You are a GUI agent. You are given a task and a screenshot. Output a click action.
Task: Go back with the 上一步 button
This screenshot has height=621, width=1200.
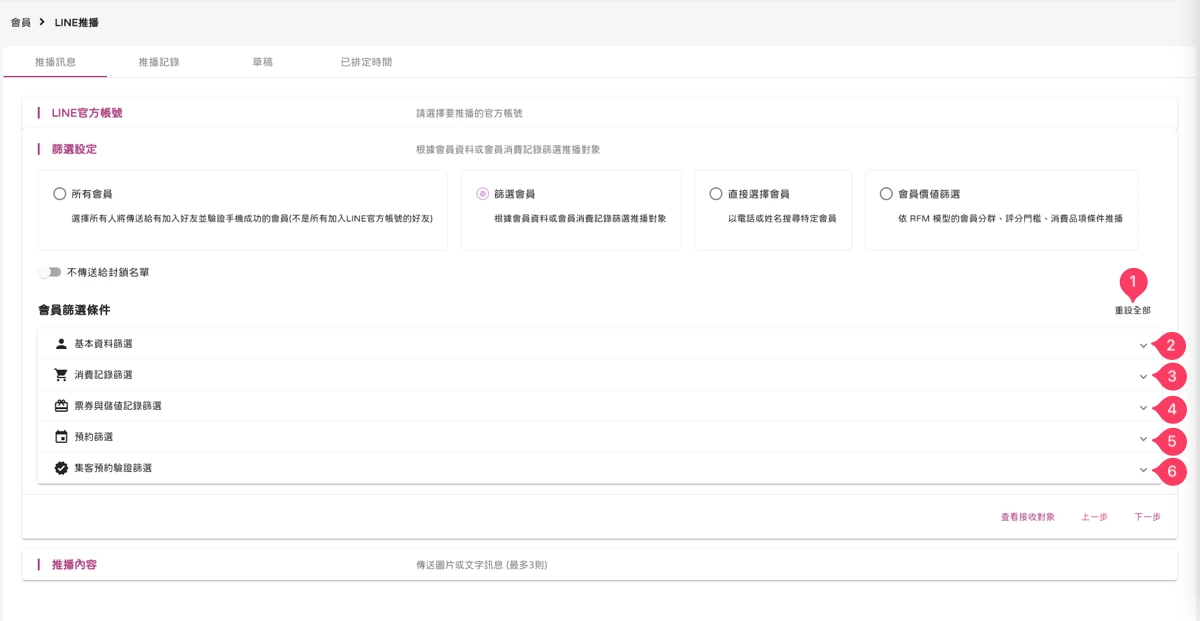point(1094,517)
